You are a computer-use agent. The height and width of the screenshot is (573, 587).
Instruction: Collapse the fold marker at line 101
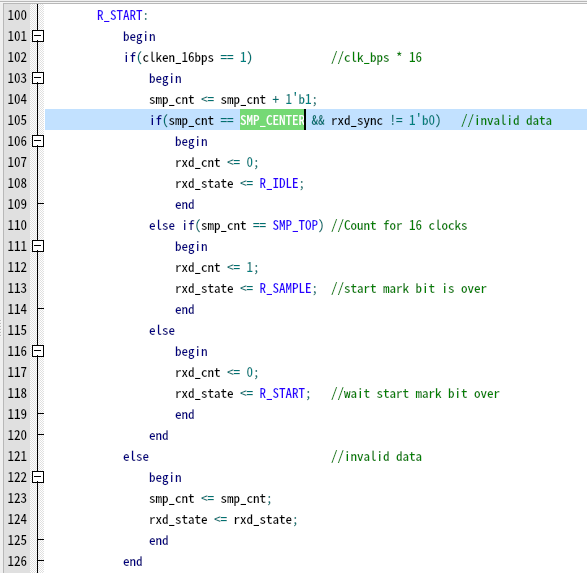click(x=38, y=36)
